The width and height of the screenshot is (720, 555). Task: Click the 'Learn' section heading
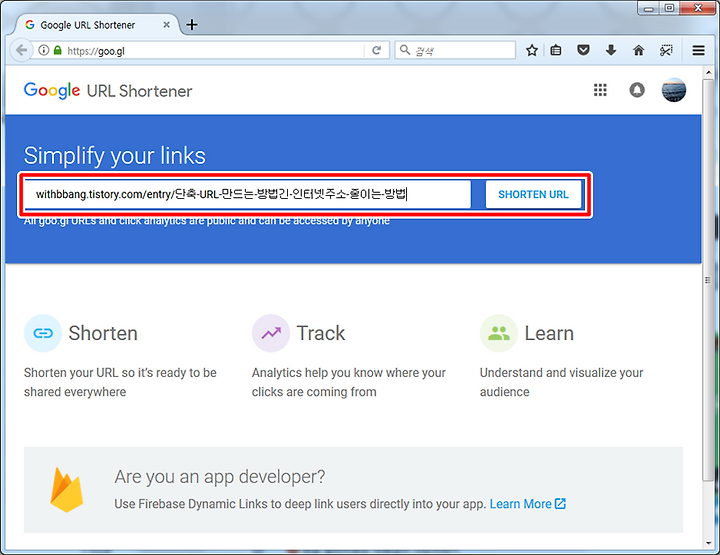[x=549, y=333]
